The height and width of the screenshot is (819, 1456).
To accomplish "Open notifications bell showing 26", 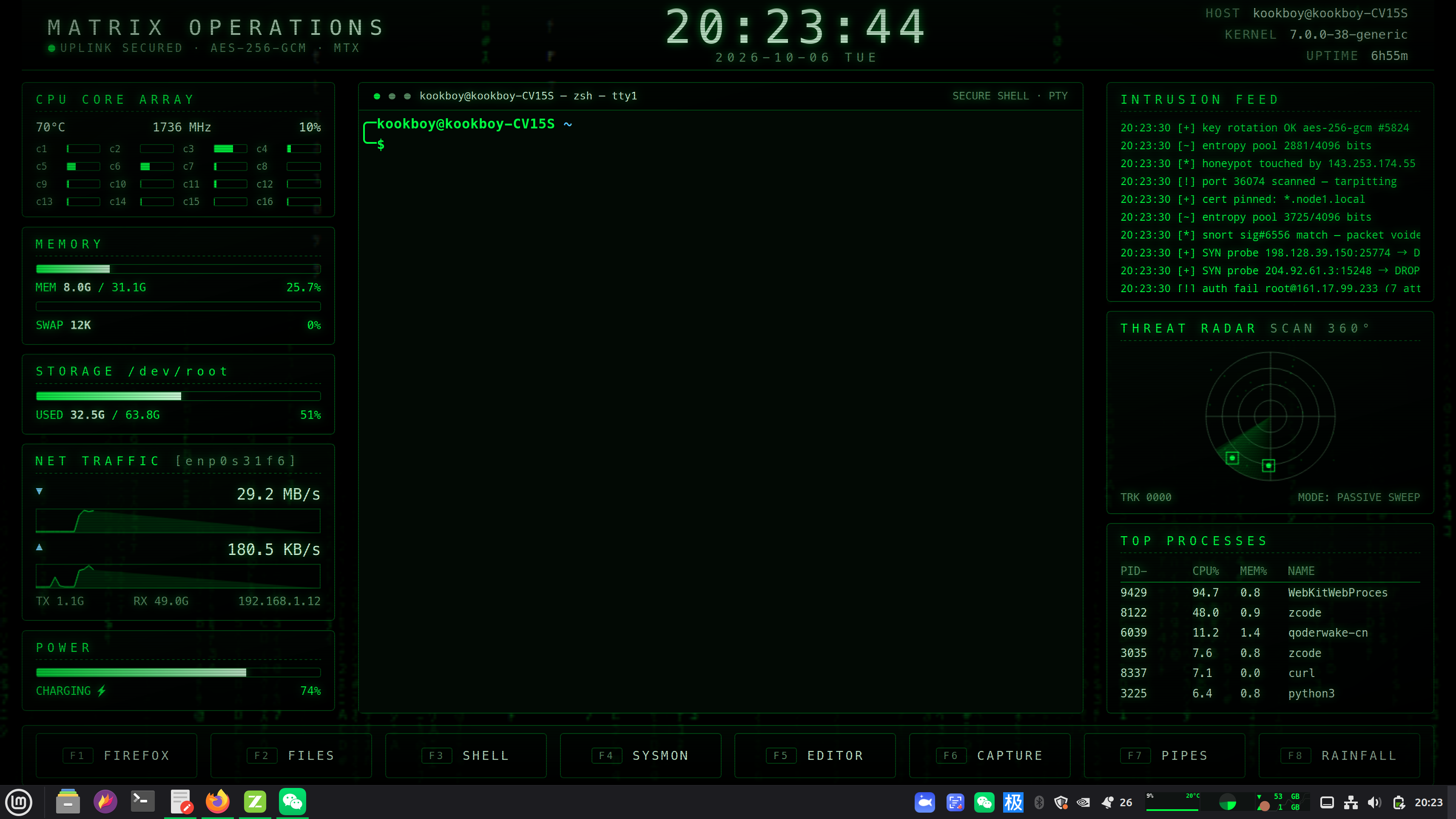I will pos(1116,802).
